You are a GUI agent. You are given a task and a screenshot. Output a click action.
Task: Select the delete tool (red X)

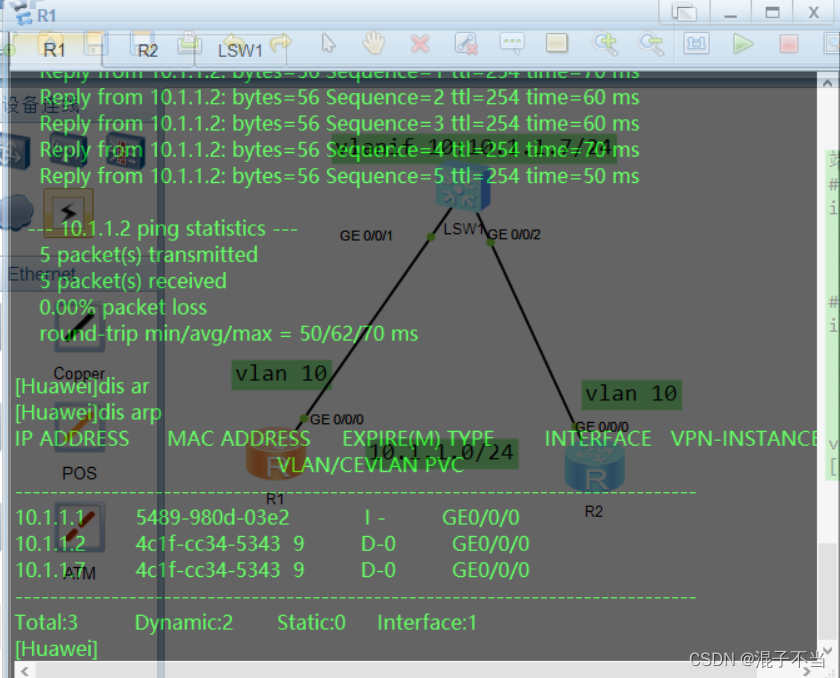[420, 44]
